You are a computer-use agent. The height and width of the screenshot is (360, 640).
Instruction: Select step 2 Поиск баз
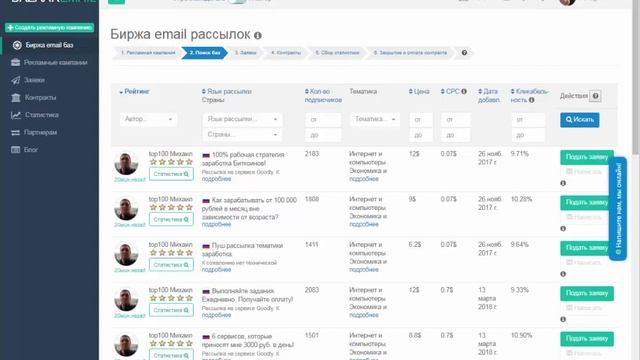pyautogui.click(x=204, y=53)
